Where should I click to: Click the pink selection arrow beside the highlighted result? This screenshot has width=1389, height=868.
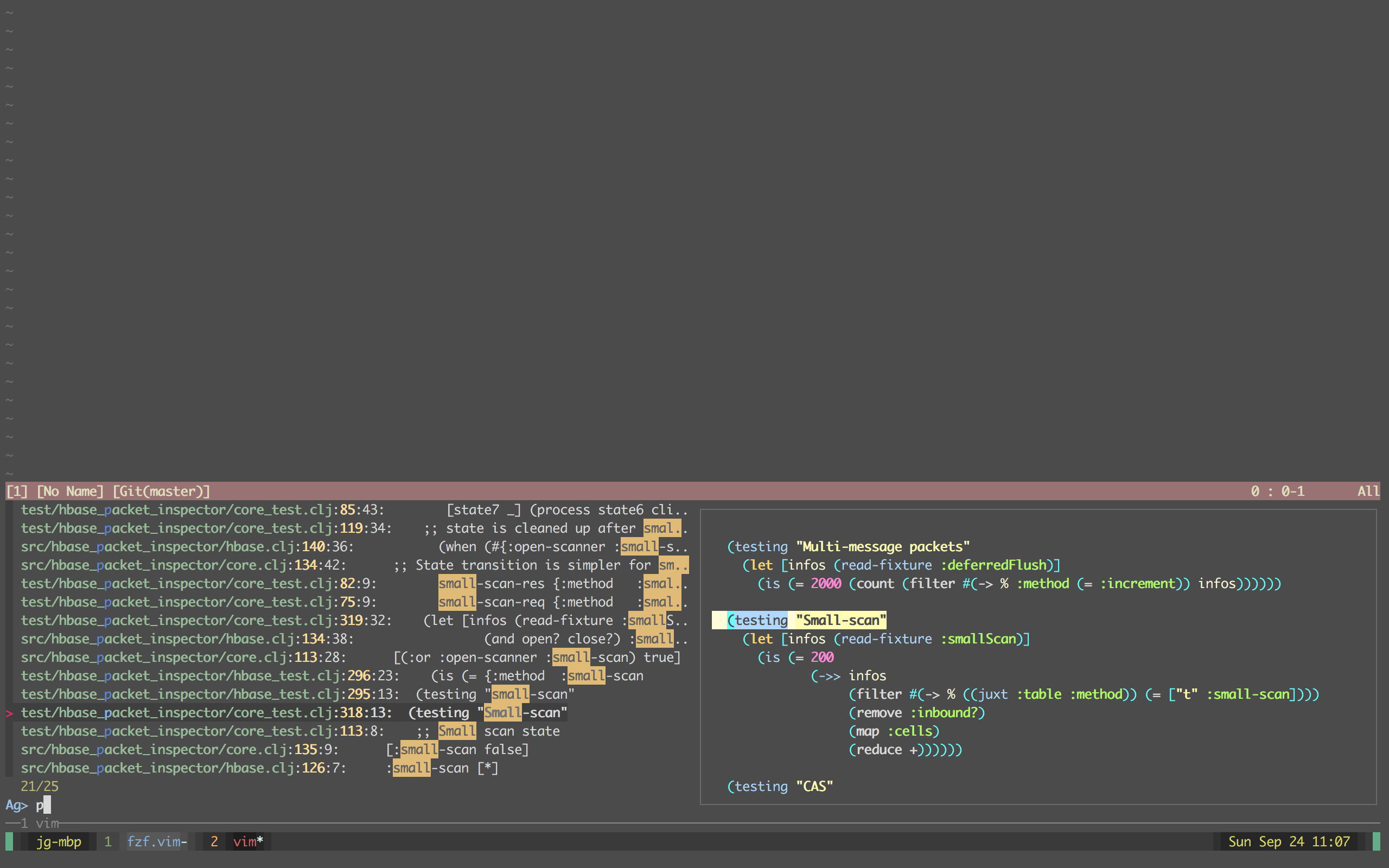[x=9, y=712]
